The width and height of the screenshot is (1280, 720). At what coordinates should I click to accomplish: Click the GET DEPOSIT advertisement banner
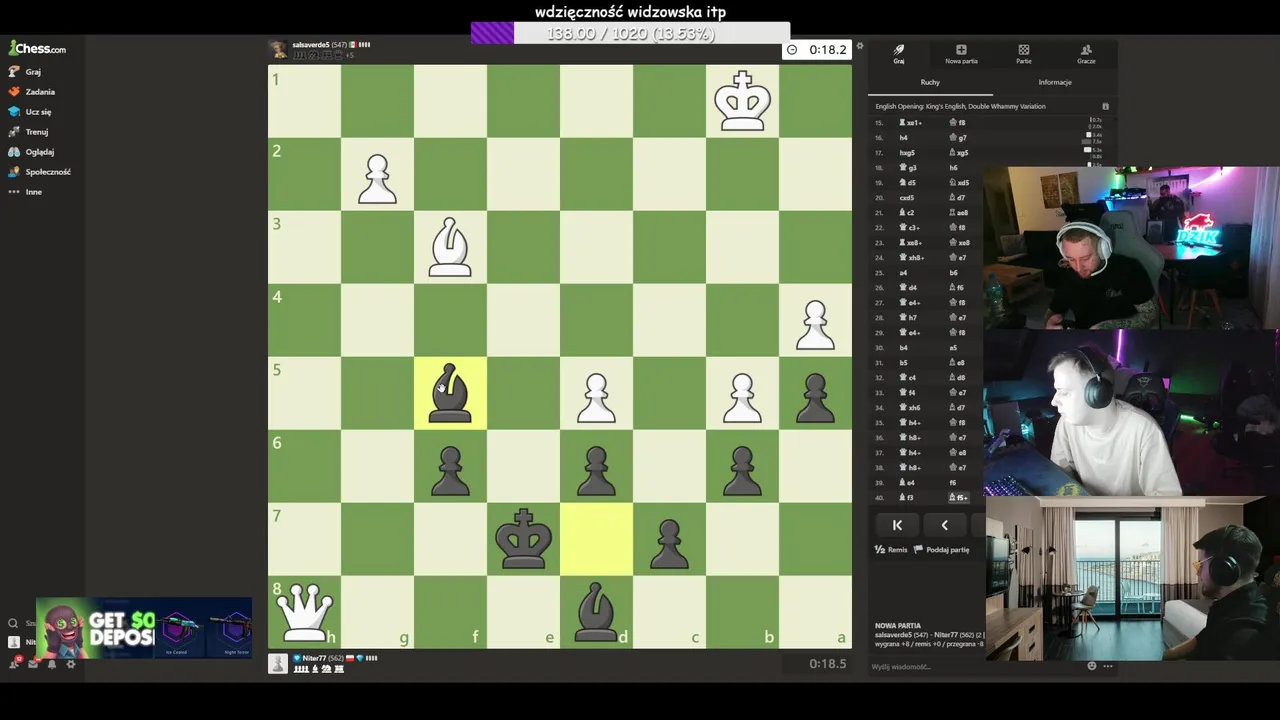pyautogui.click(x=143, y=628)
